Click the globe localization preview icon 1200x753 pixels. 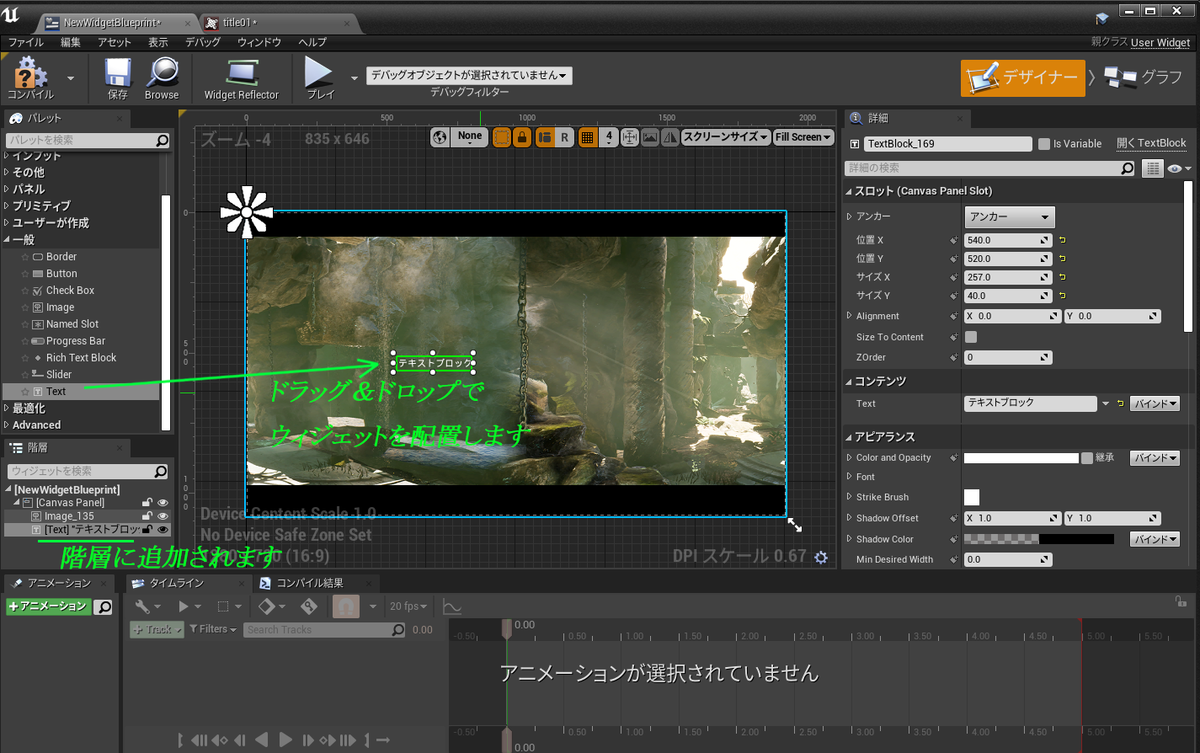(440, 137)
